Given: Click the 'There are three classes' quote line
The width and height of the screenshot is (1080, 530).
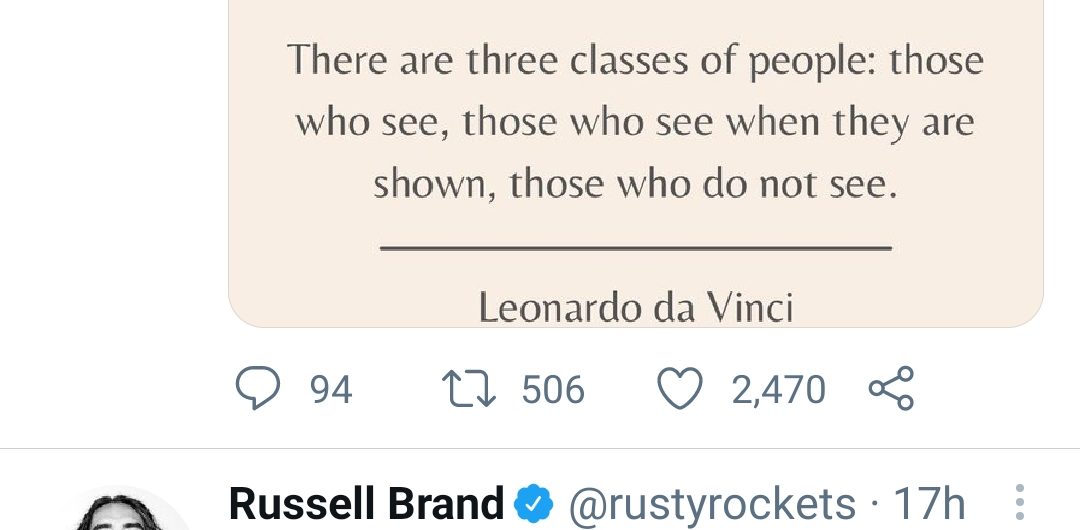Looking at the screenshot, I should [x=636, y=61].
